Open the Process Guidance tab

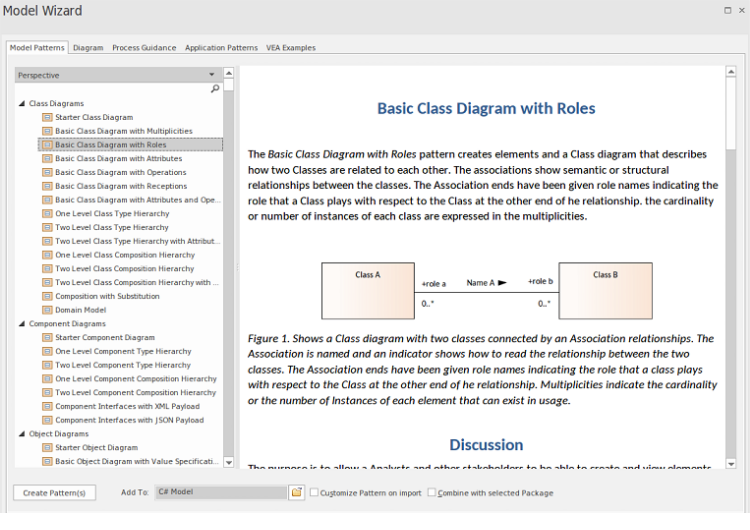click(x=144, y=48)
